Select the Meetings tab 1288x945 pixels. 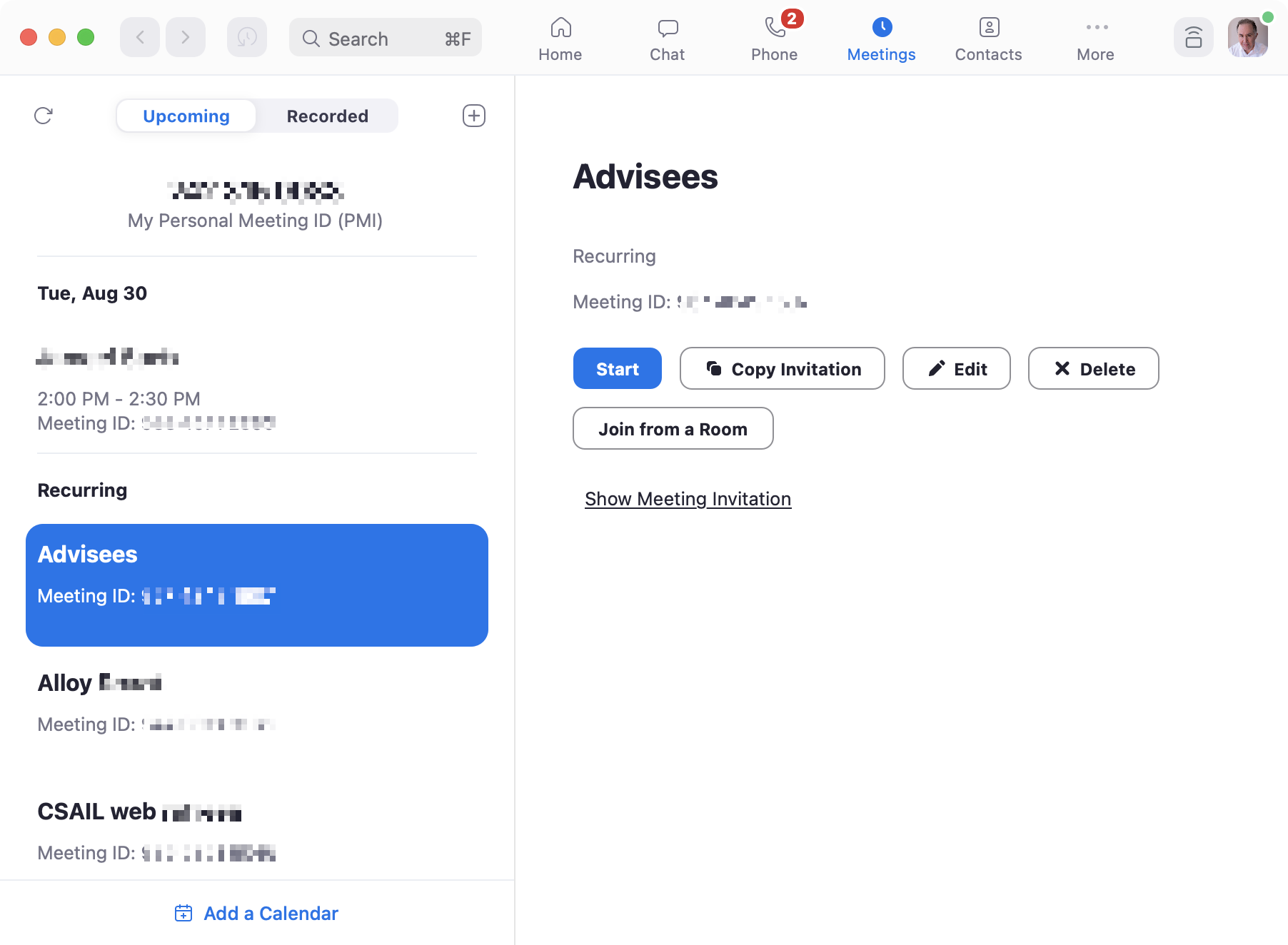[882, 39]
